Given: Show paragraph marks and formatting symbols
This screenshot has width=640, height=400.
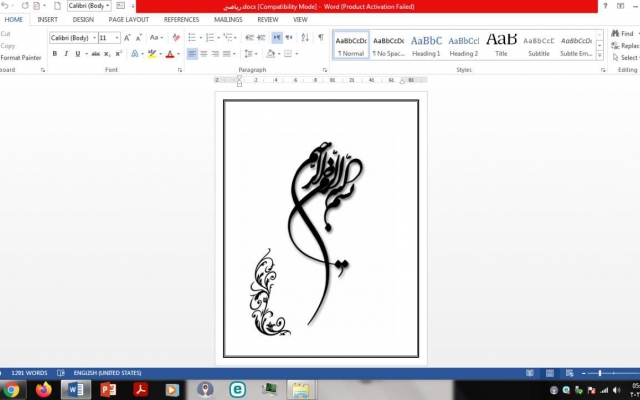Looking at the screenshot, I should (321, 37).
